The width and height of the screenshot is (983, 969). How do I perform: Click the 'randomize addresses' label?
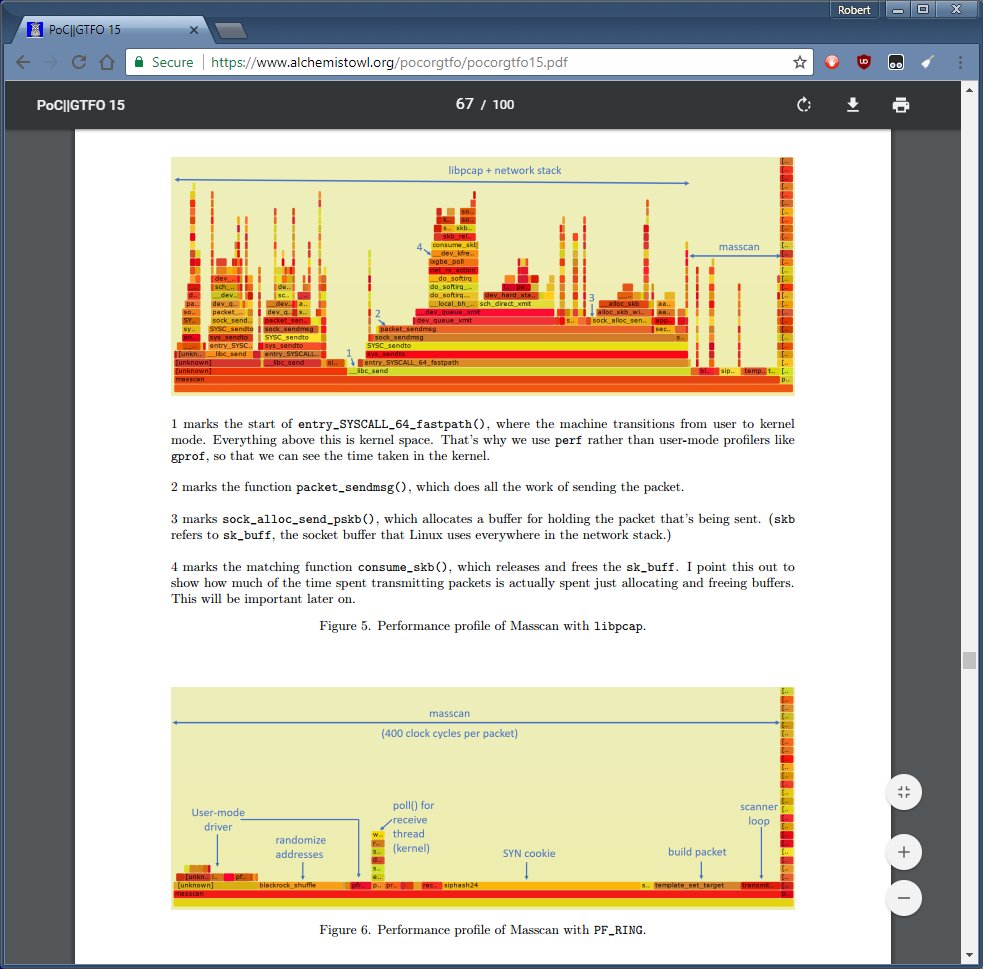(300, 847)
